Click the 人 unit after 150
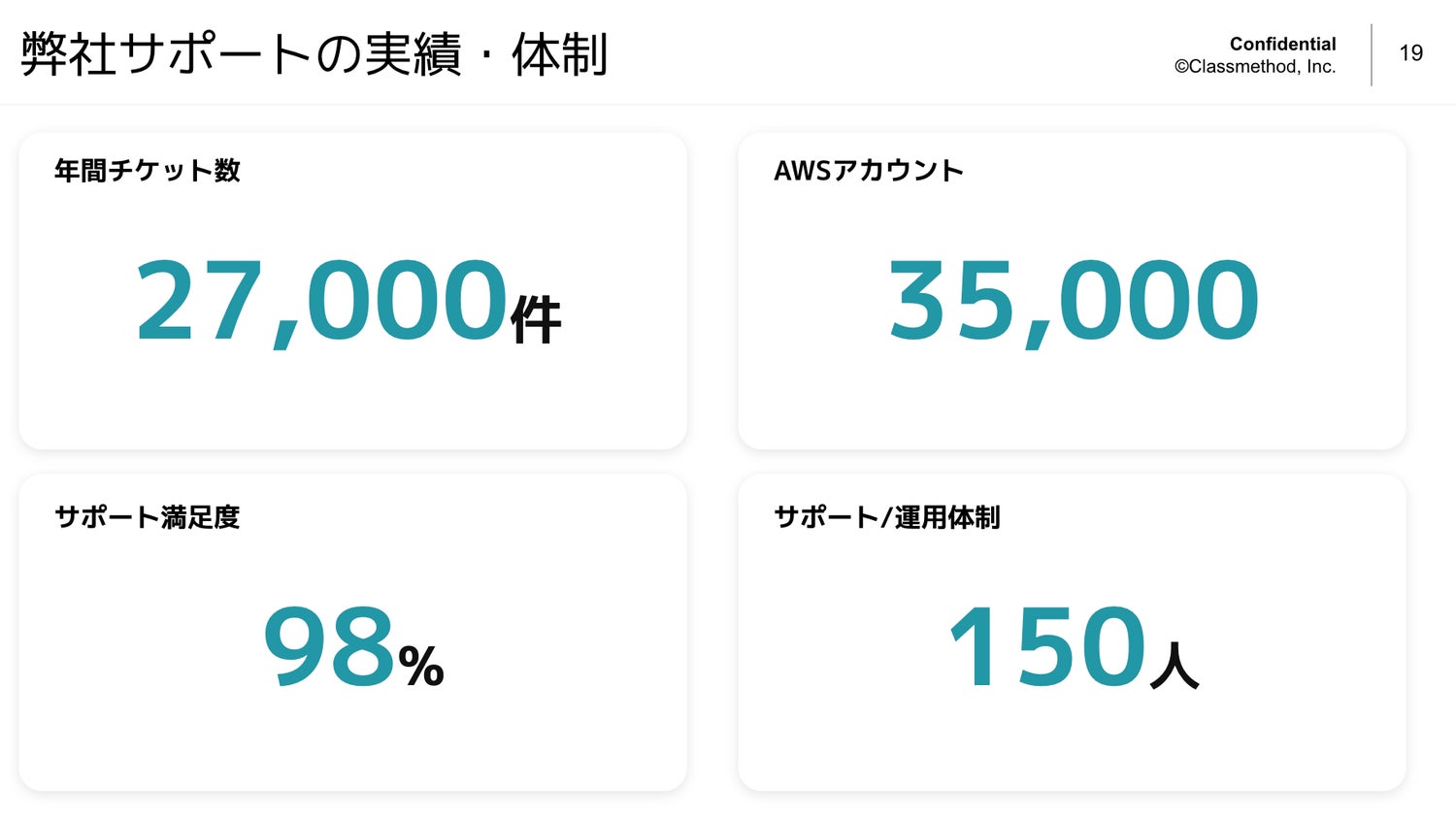1456x819 pixels. [x=1175, y=666]
